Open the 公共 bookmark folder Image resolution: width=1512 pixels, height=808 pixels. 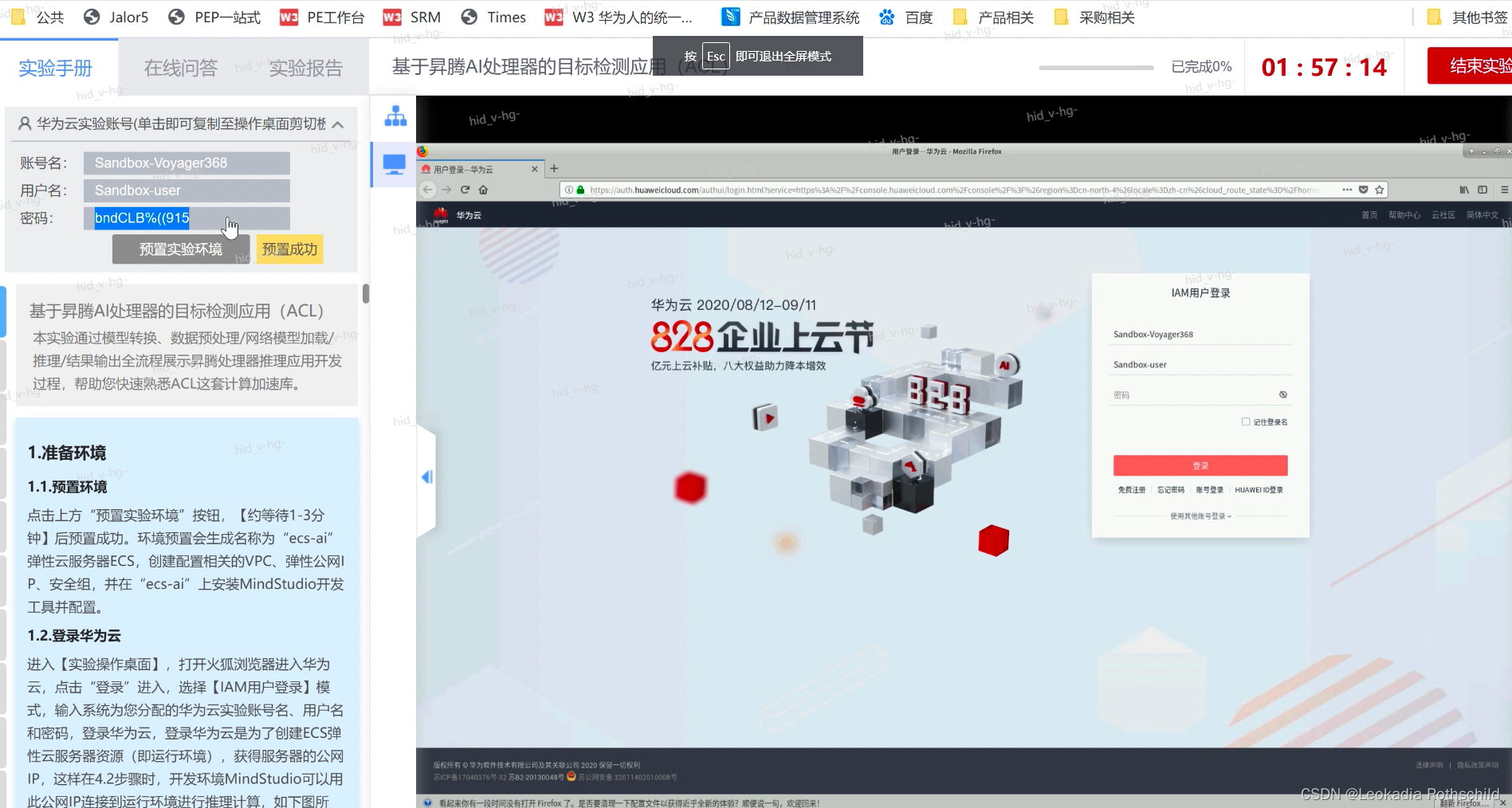coord(37,17)
